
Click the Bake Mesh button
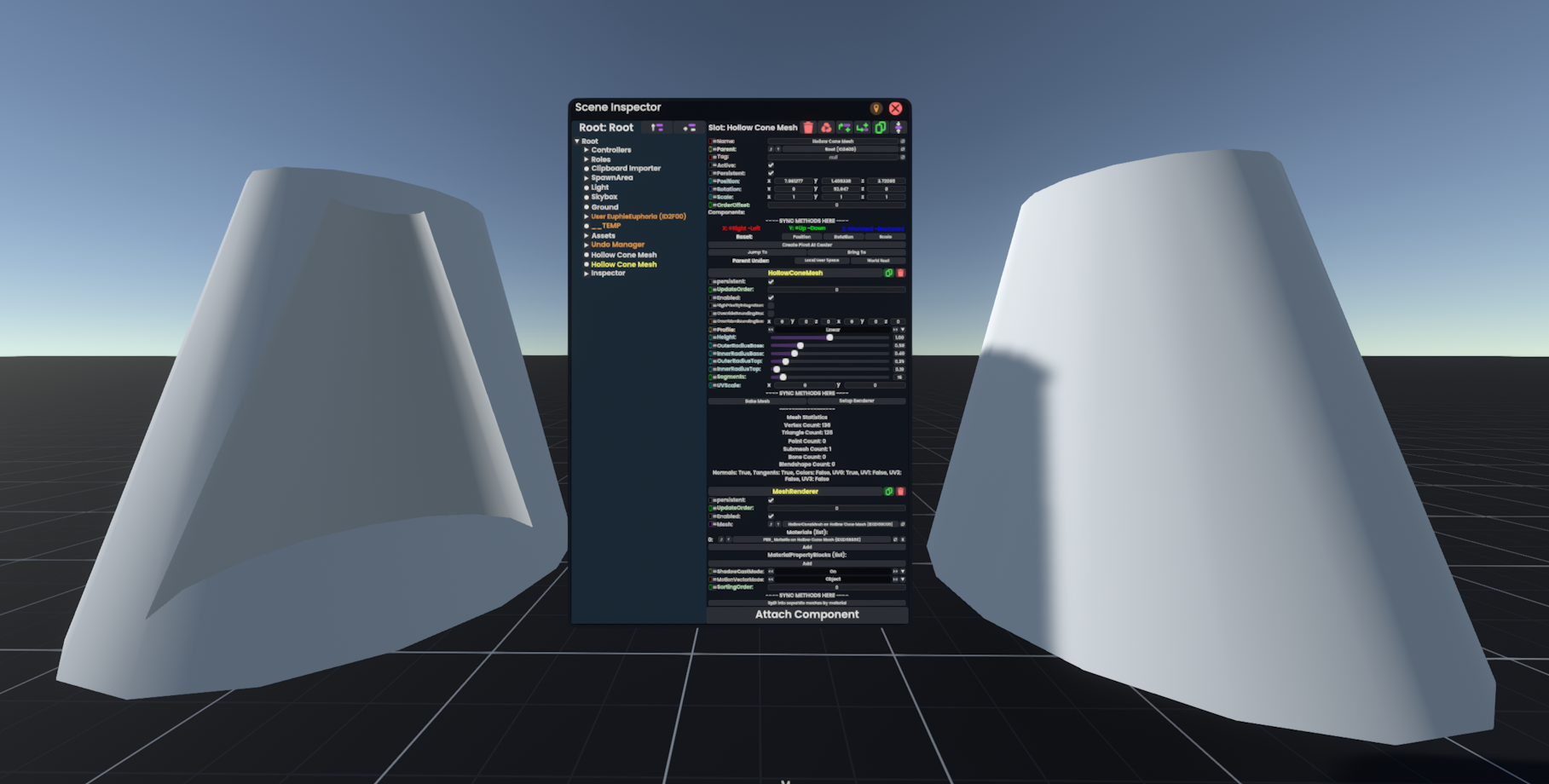757,401
